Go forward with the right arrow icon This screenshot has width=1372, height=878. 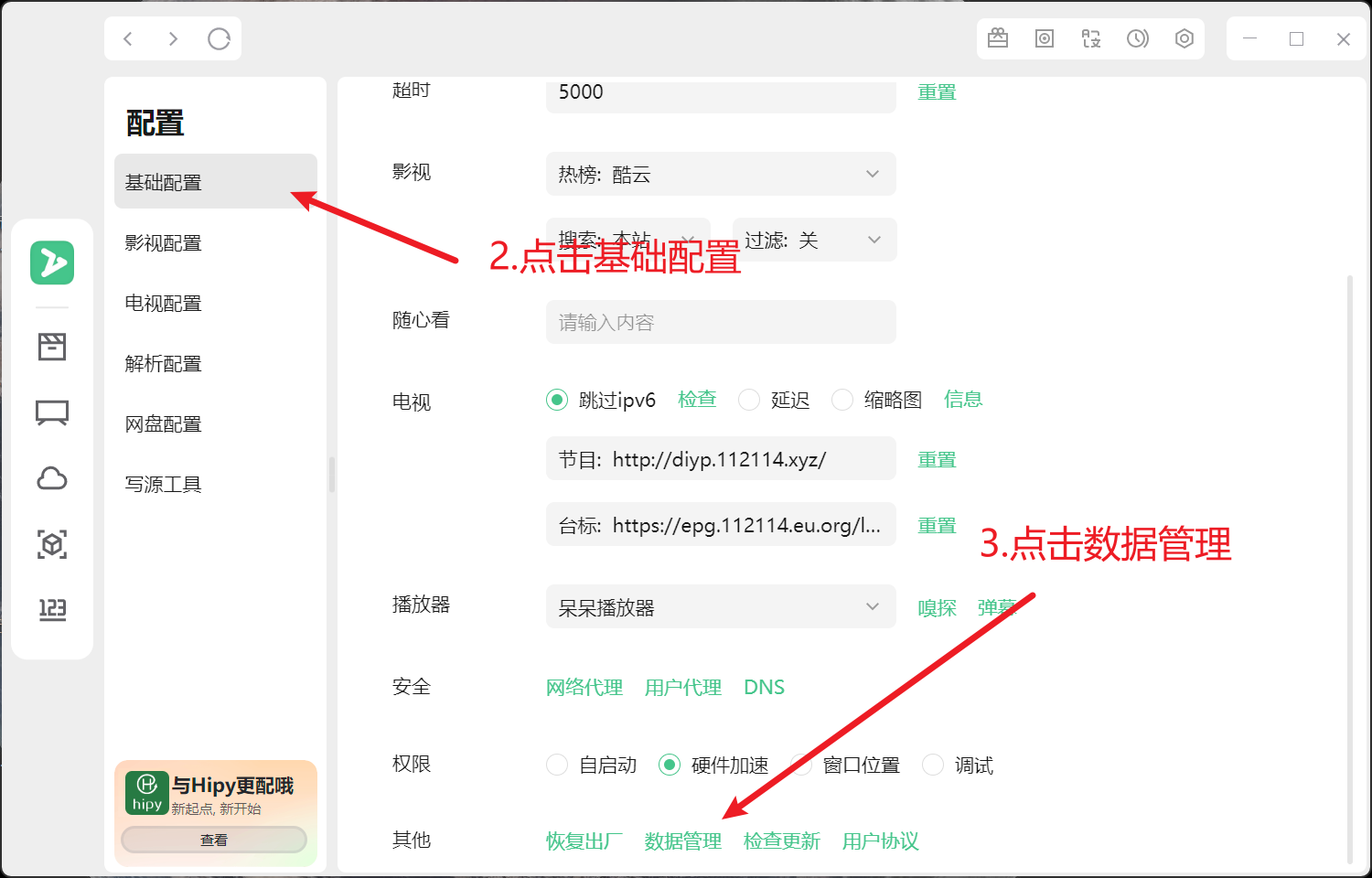pos(173,38)
